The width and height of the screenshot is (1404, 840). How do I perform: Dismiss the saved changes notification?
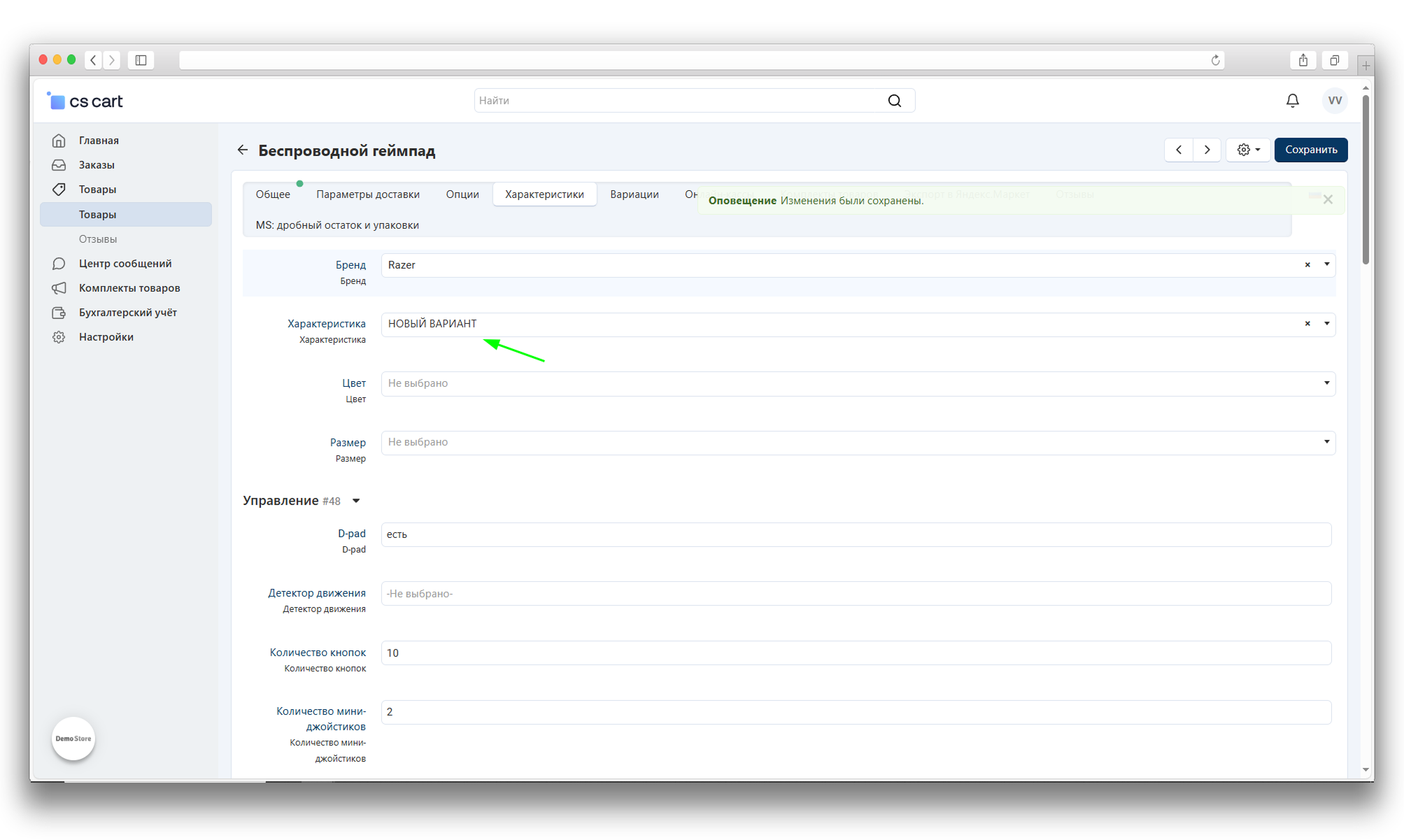click(x=1328, y=200)
